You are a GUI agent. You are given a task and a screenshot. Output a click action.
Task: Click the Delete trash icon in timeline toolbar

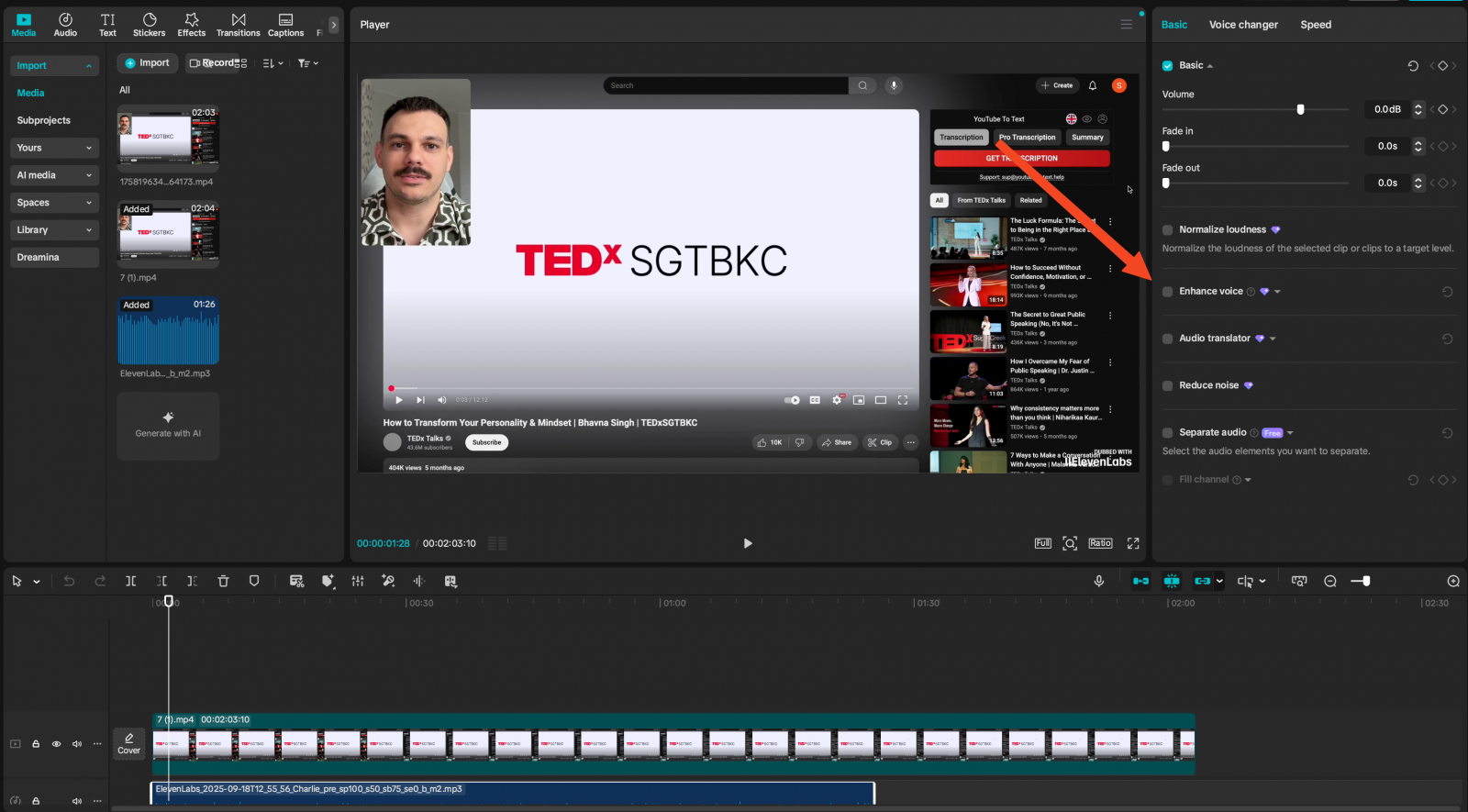(223, 581)
